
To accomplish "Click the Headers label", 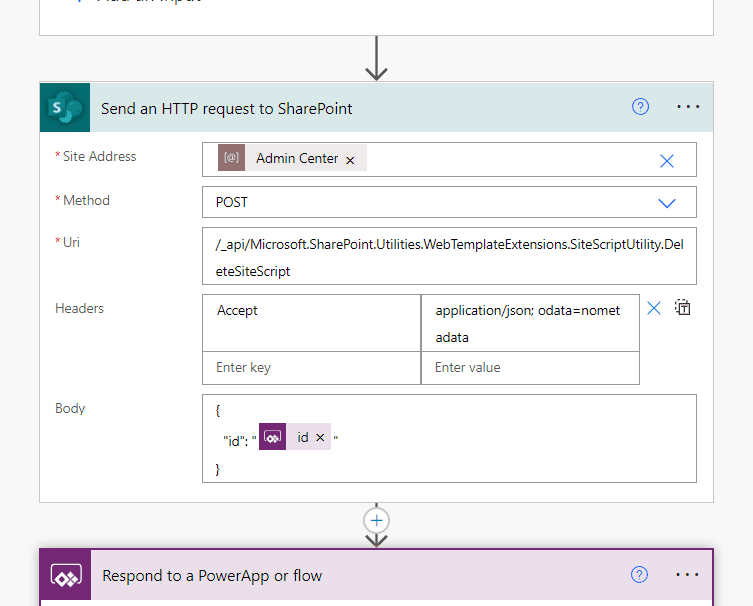I will (x=79, y=308).
